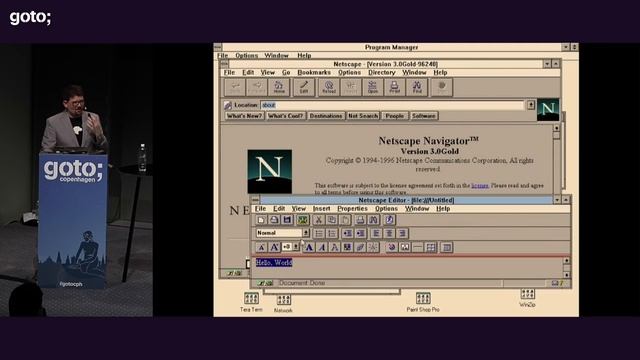Viewport: 640px width, 360px height.
Task: Increase font size with large A icon
Action: click(274, 247)
